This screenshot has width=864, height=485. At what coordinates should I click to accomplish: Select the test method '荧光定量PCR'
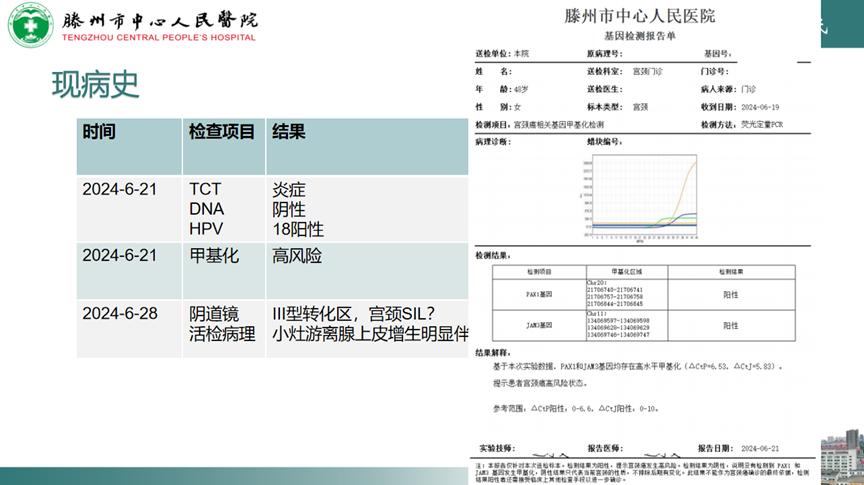coord(762,125)
